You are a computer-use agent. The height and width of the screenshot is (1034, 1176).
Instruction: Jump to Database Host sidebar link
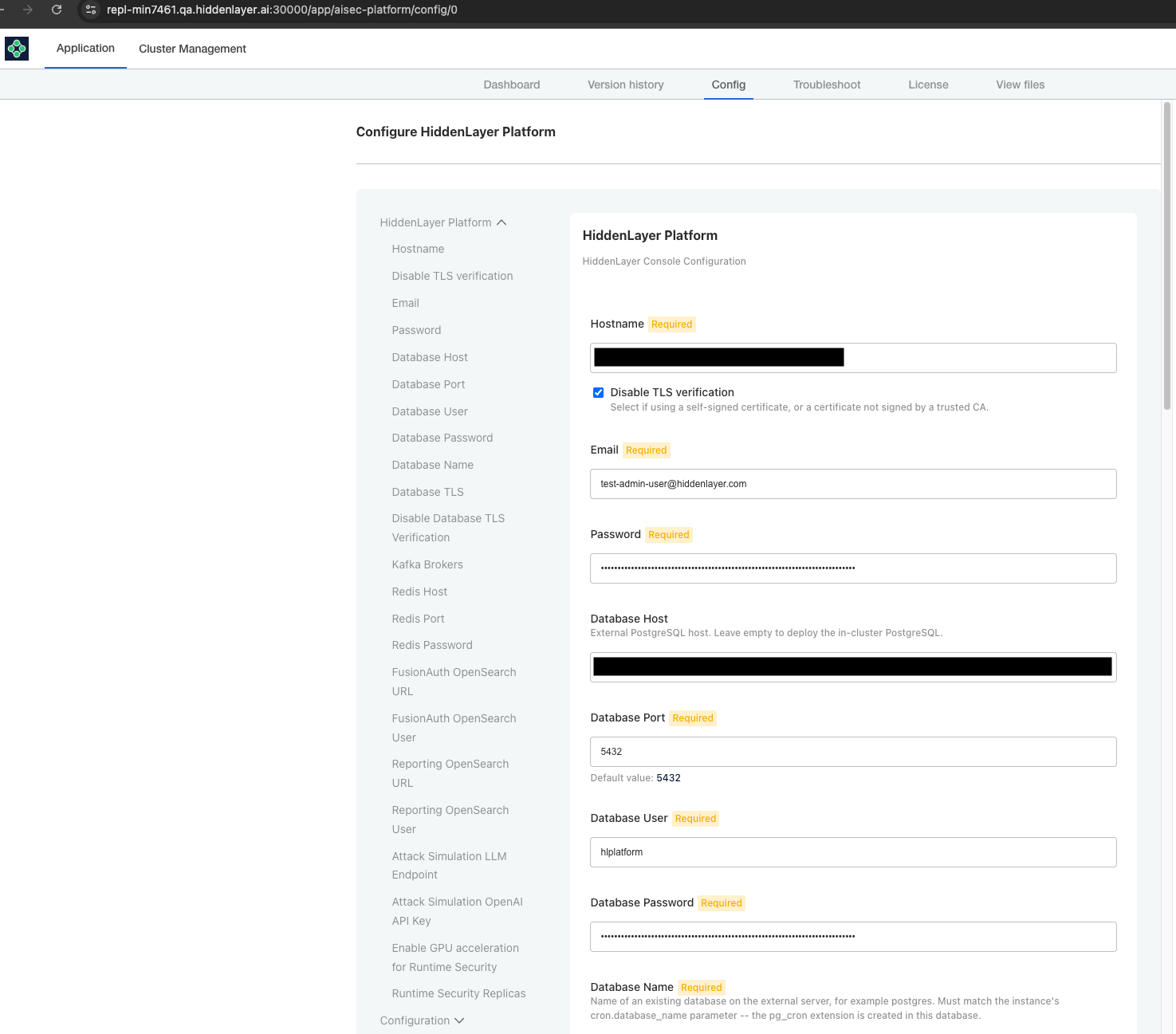pos(430,357)
